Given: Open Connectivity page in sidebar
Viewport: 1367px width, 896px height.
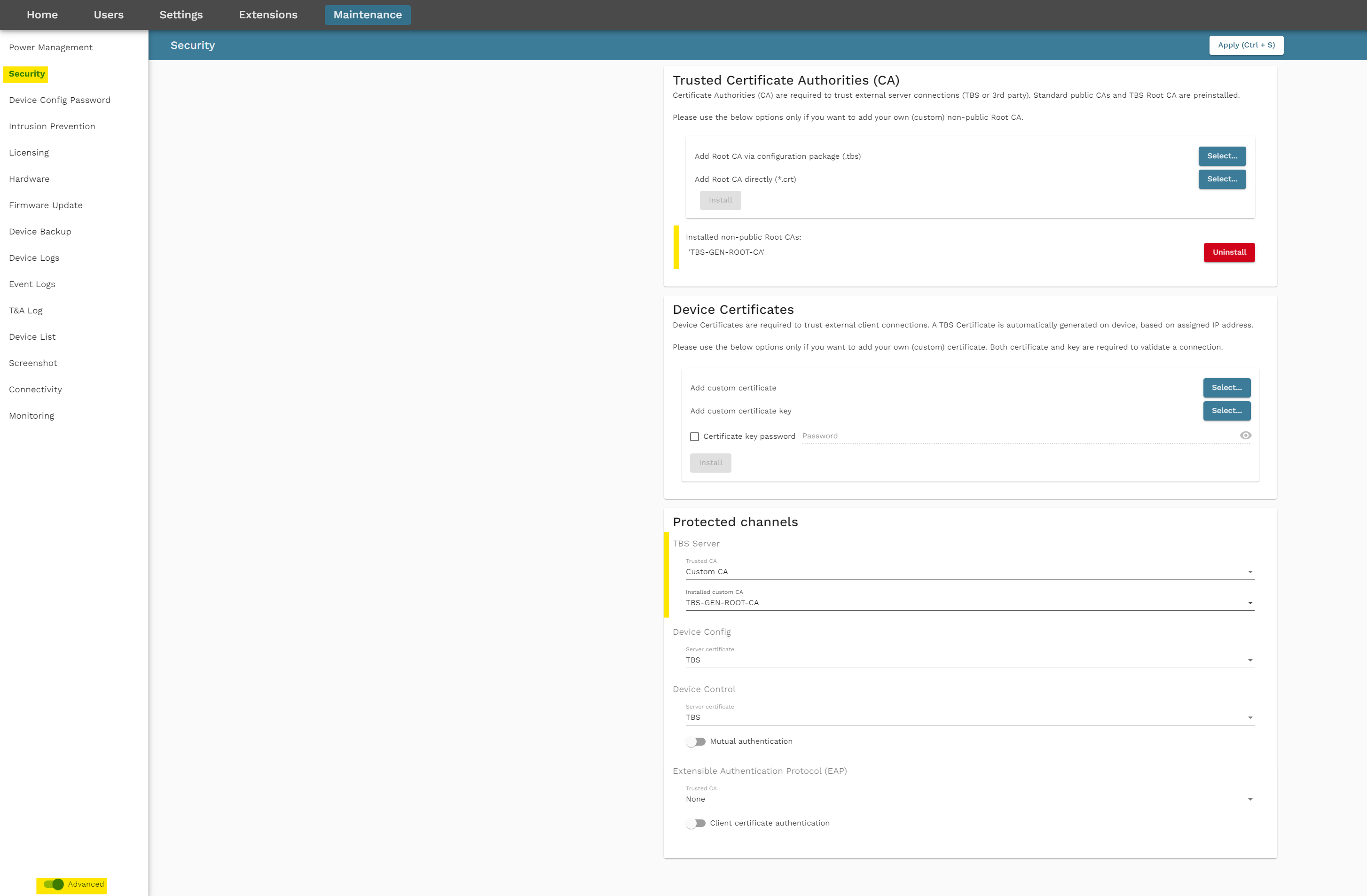Looking at the screenshot, I should click(x=36, y=390).
